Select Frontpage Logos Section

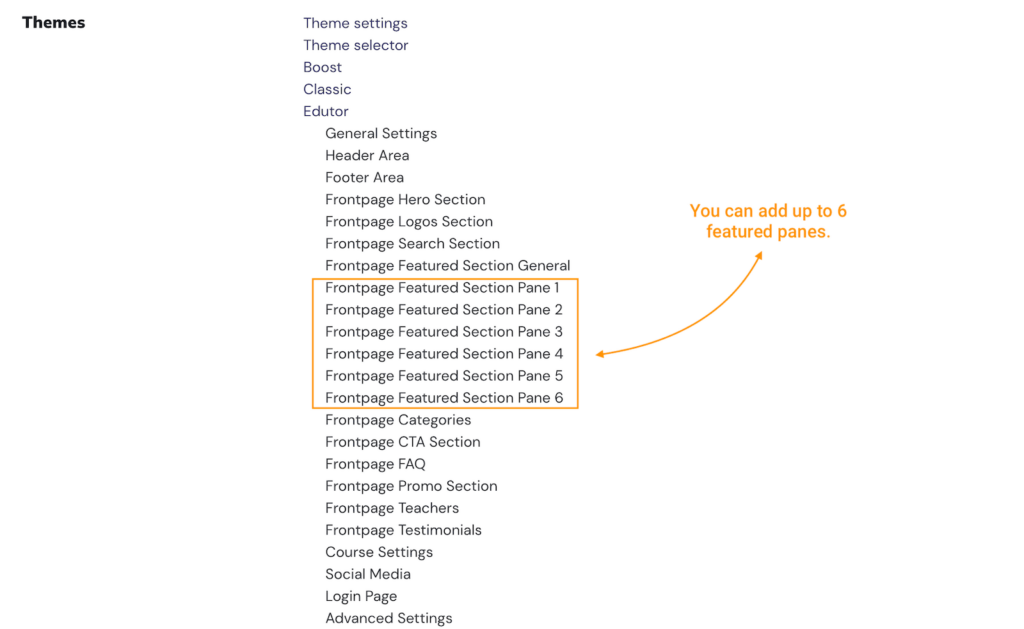(408, 221)
